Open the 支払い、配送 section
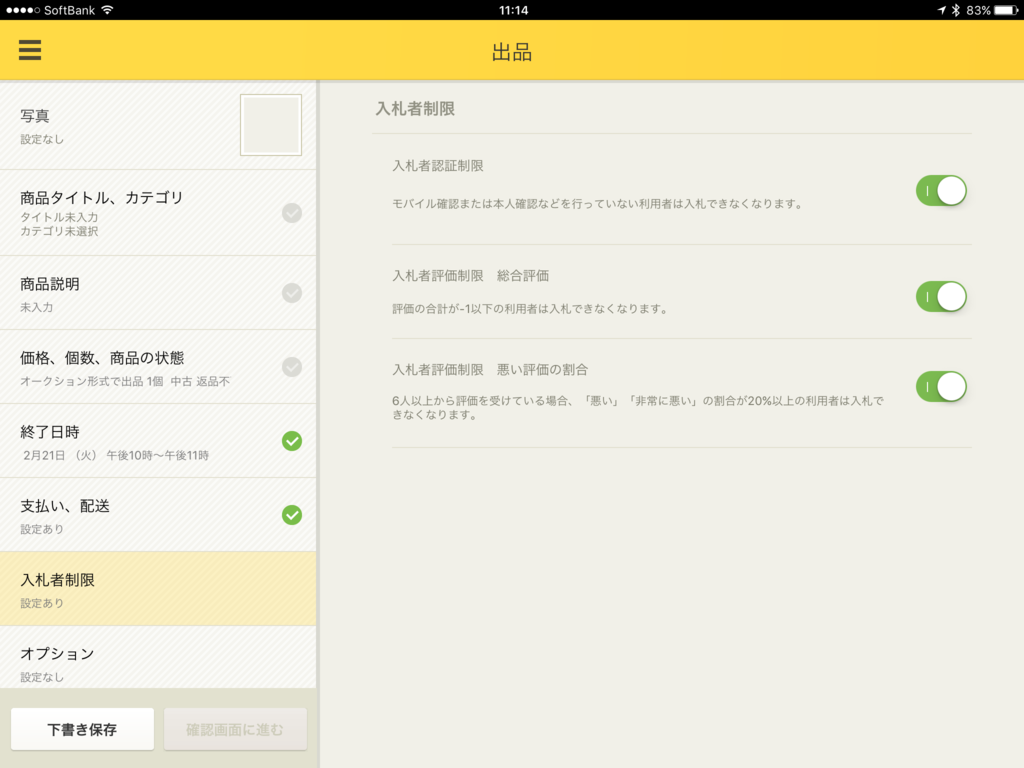This screenshot has width=1024, height=768. (158, 515)
